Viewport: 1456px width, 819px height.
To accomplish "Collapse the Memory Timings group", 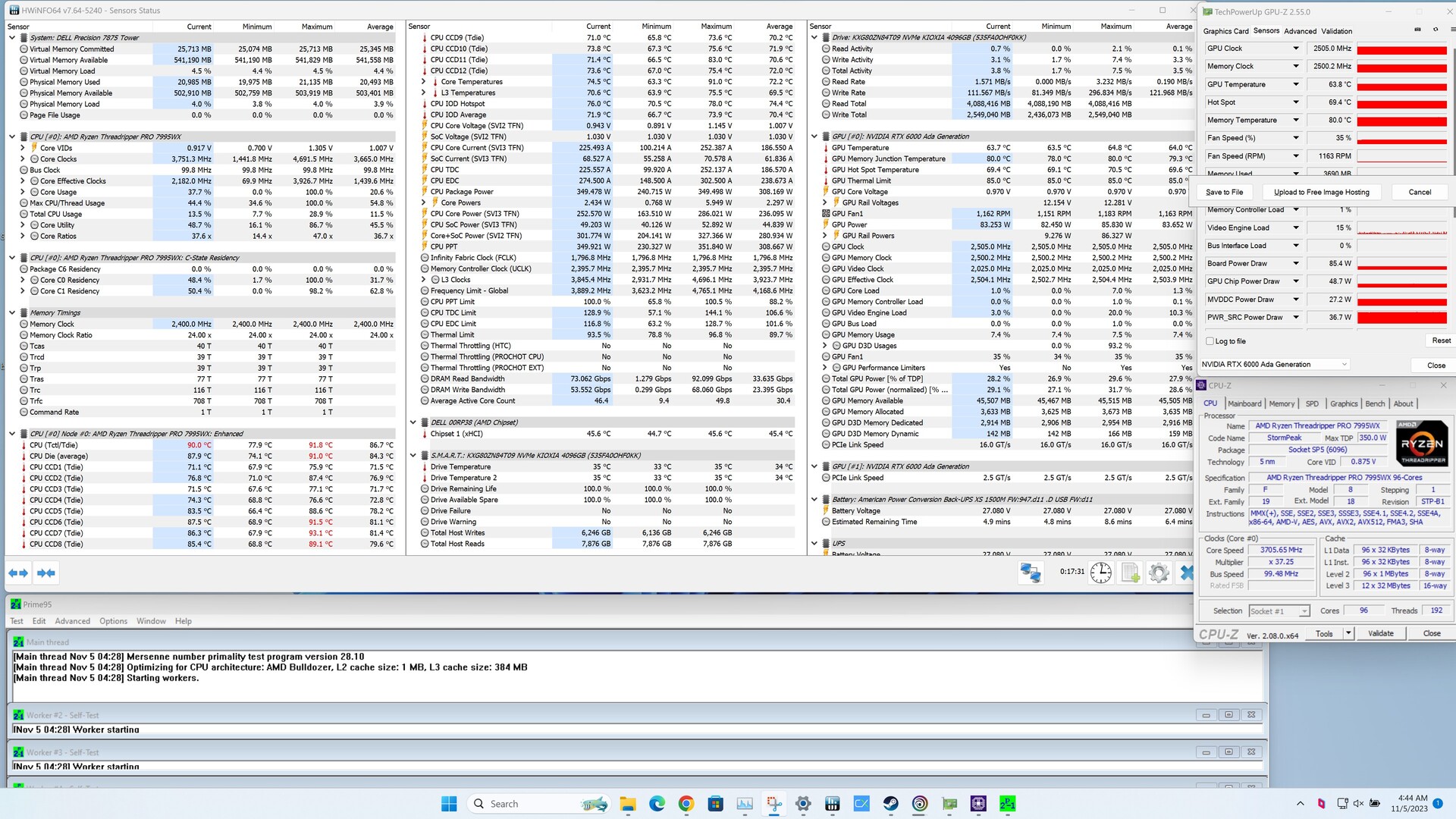I will pyautogui.click(x=12, y=312).
